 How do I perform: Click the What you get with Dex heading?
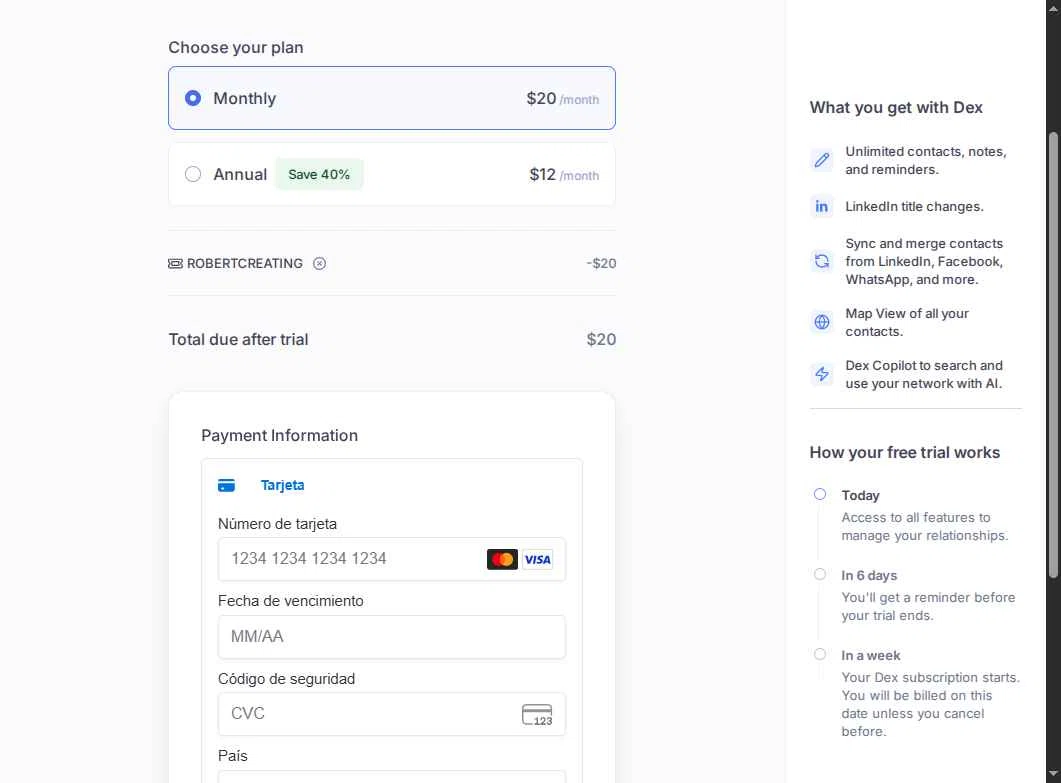point(896,108)
